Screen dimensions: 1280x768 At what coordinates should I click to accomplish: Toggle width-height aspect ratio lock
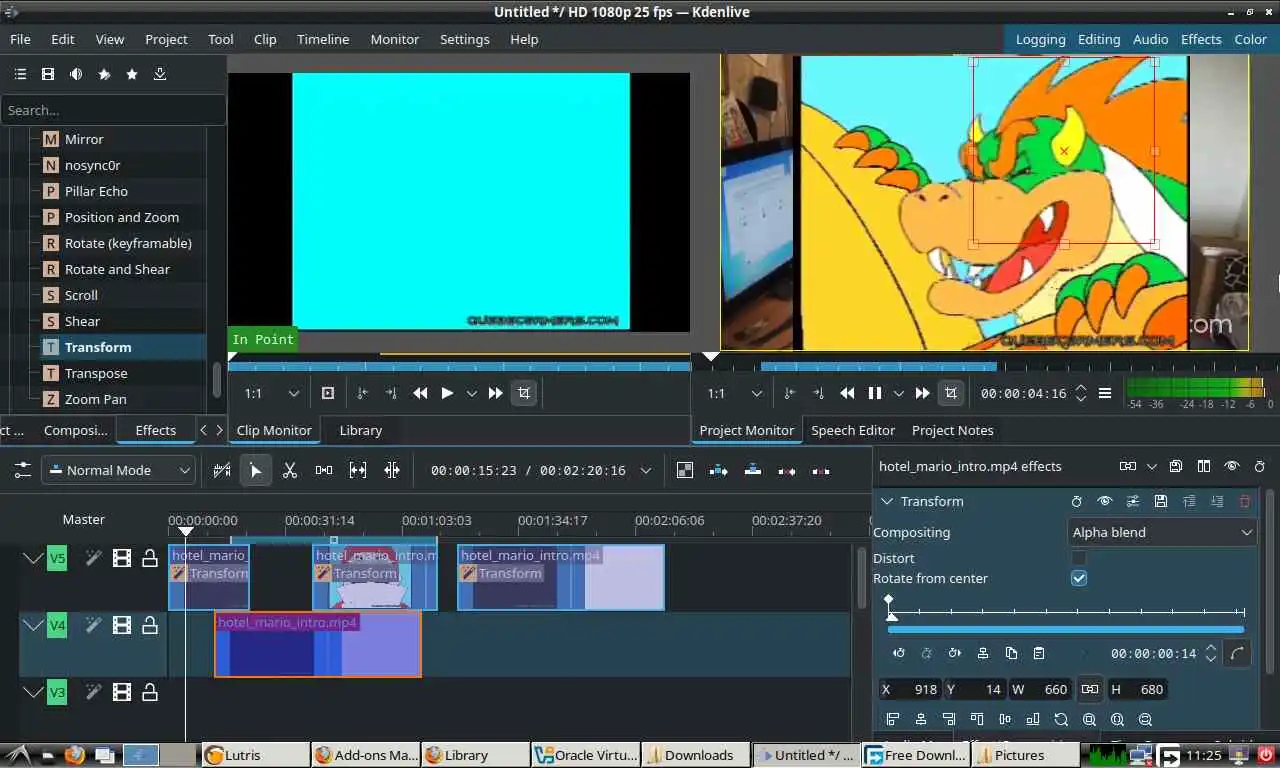tap(1090, 689)
